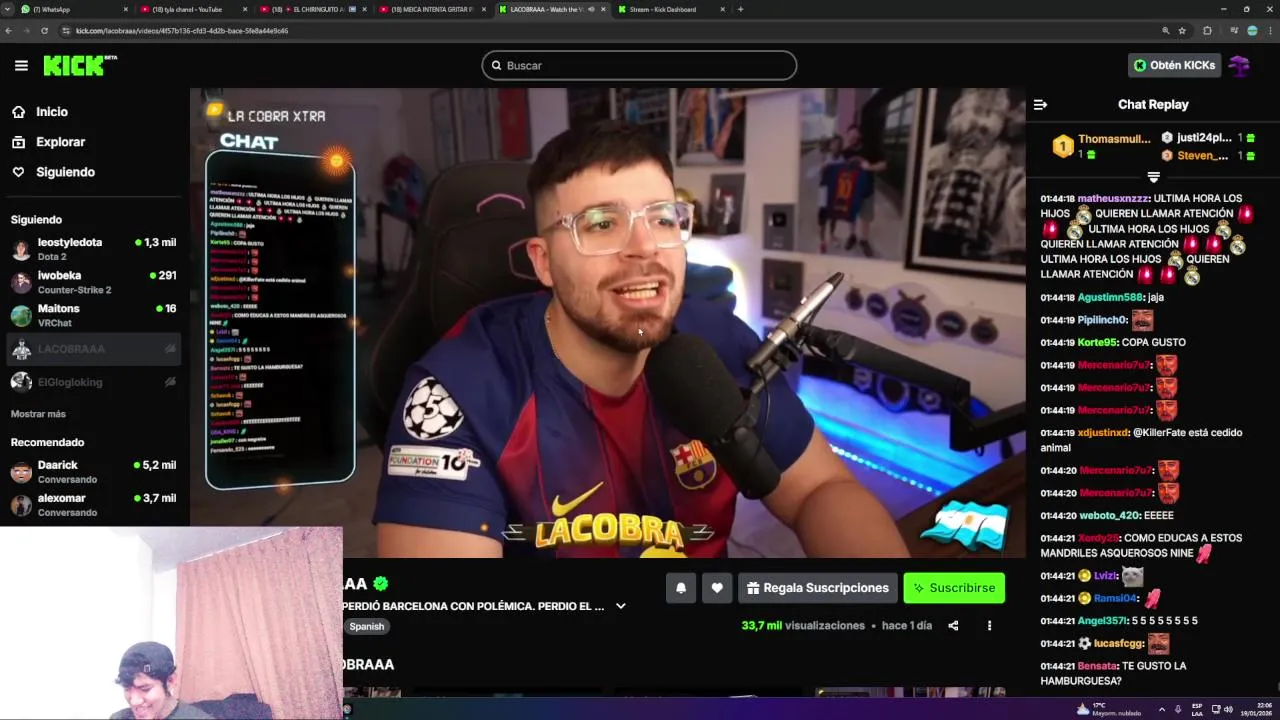Share the video with the share icon

coord(953,626)
